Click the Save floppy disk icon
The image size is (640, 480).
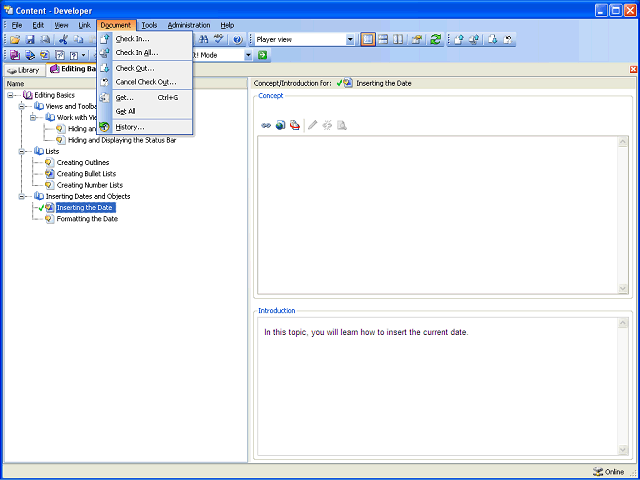point(30,40)
